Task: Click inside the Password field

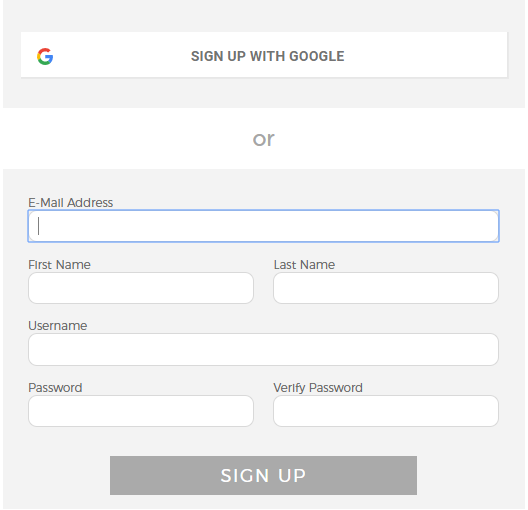Action: (141, 411)
